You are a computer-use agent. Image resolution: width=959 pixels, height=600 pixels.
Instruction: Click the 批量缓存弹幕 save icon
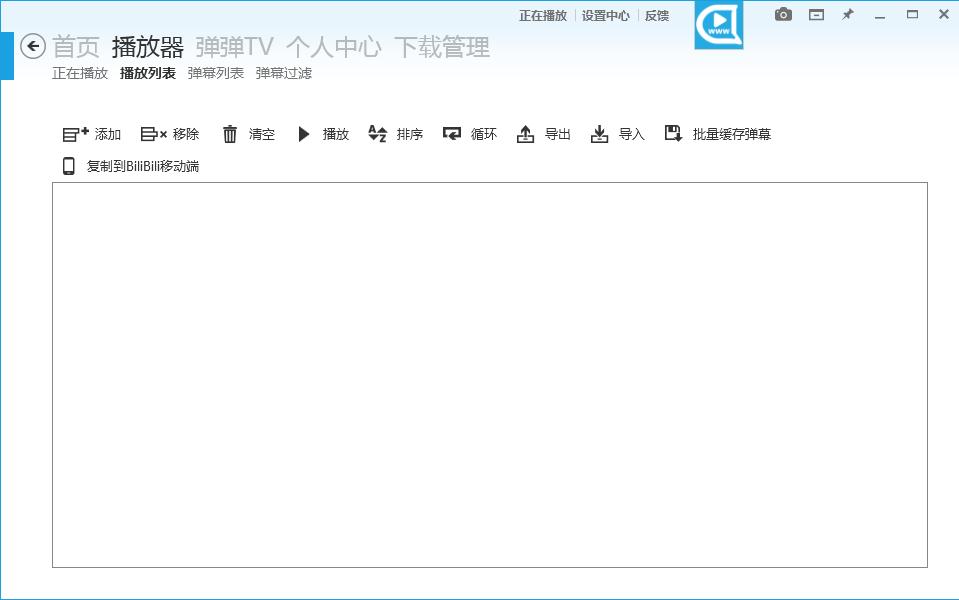pos(673,133)
